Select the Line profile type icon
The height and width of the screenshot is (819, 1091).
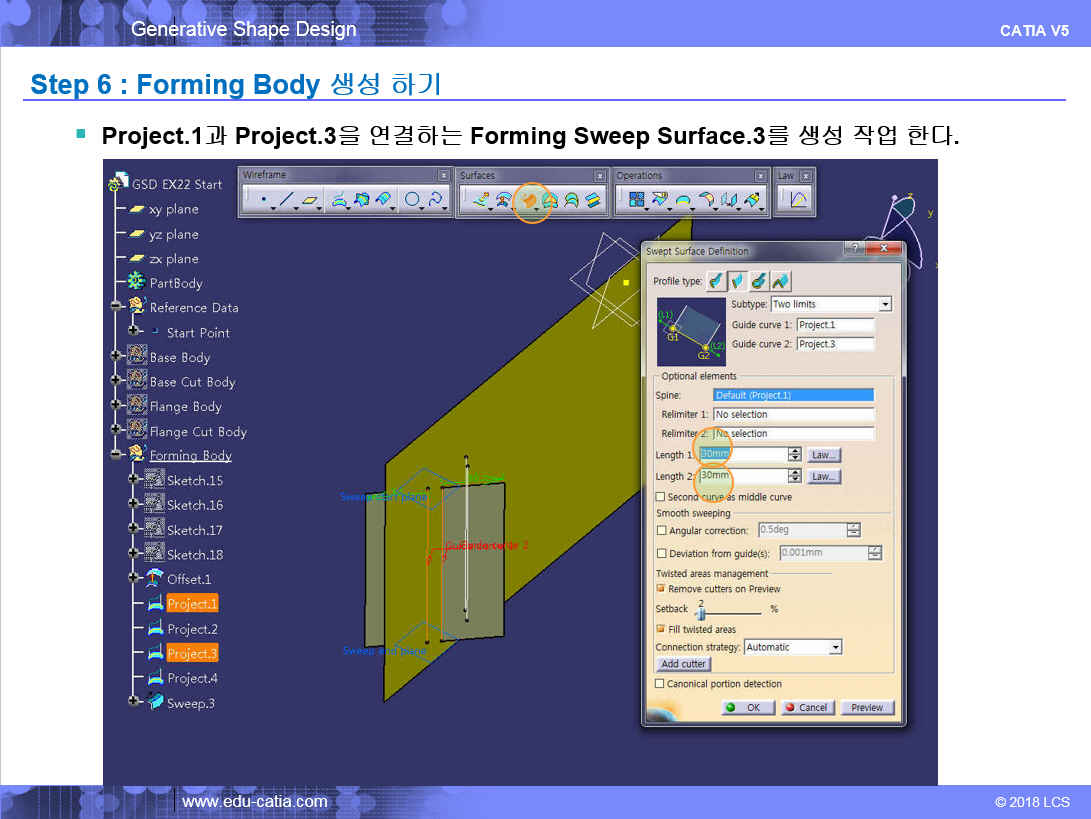737,281
